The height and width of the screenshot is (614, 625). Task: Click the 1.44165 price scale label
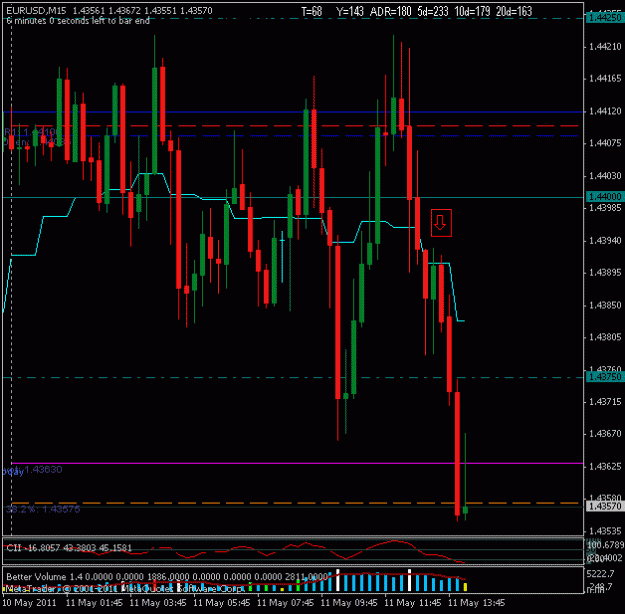pyautogui.click(x=605, y=79)
